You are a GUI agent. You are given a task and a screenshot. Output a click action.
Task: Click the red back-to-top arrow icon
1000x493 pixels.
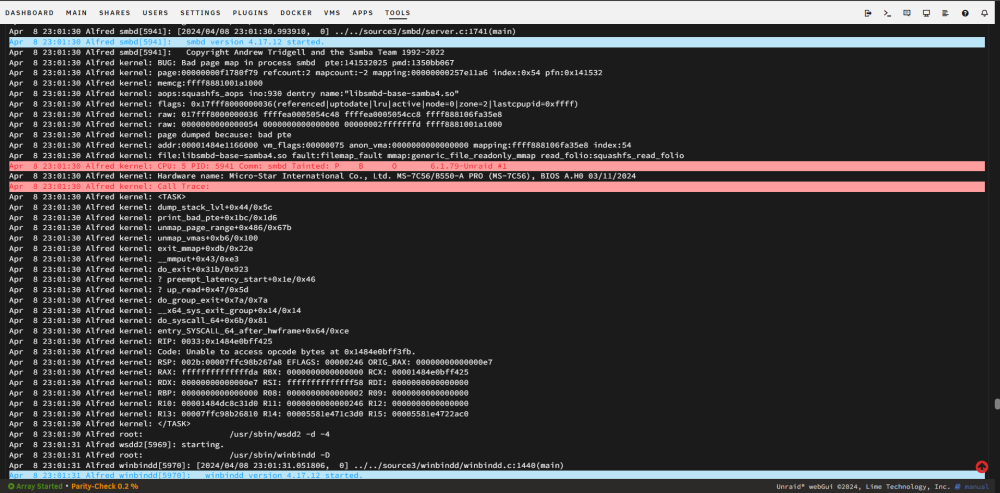pos(982,467)
